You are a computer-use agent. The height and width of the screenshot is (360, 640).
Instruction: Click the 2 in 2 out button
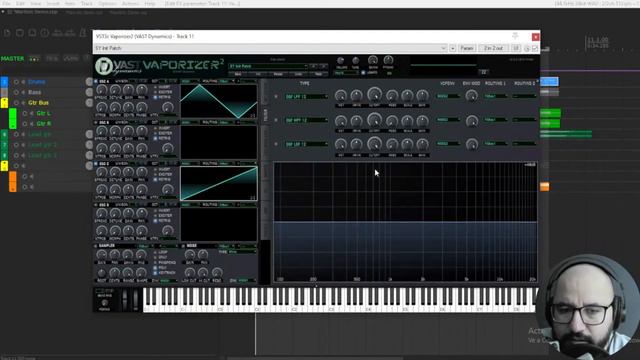pos(493,48)
